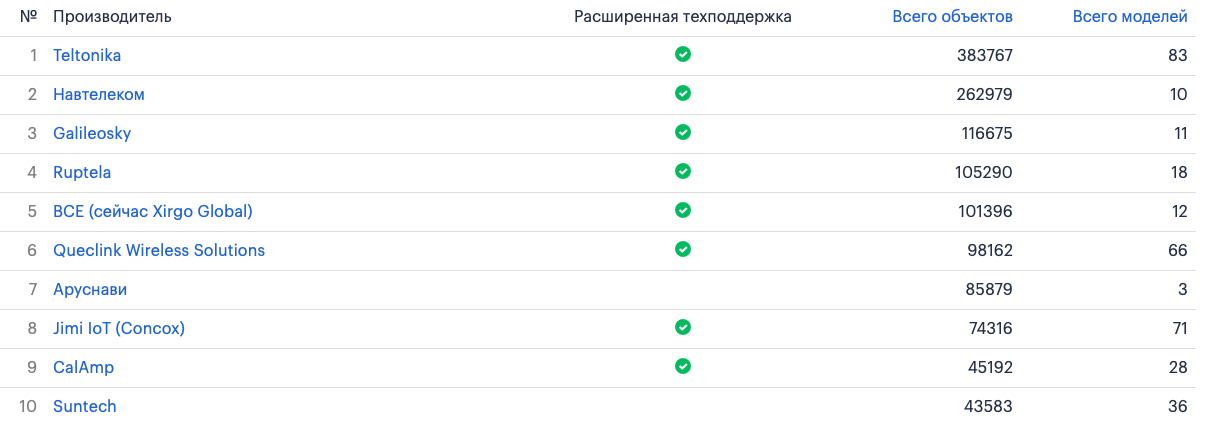Viewport: 1218px width, 426px height.
Task: Click the support checkmark in CalAmp row
Action: [683, 366]
